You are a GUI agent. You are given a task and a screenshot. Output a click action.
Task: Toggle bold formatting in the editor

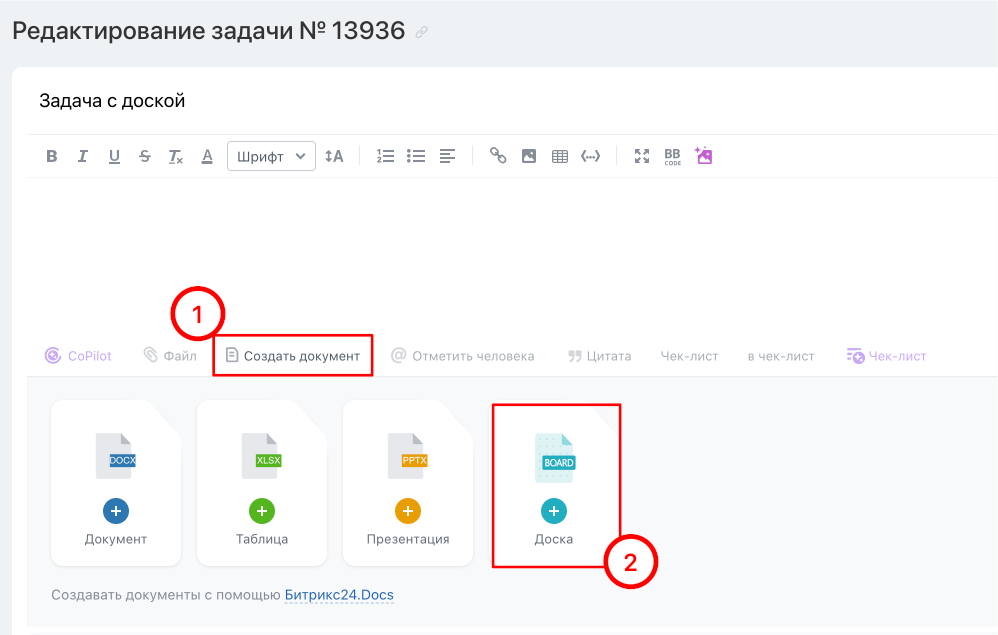[x=51, y=155]
